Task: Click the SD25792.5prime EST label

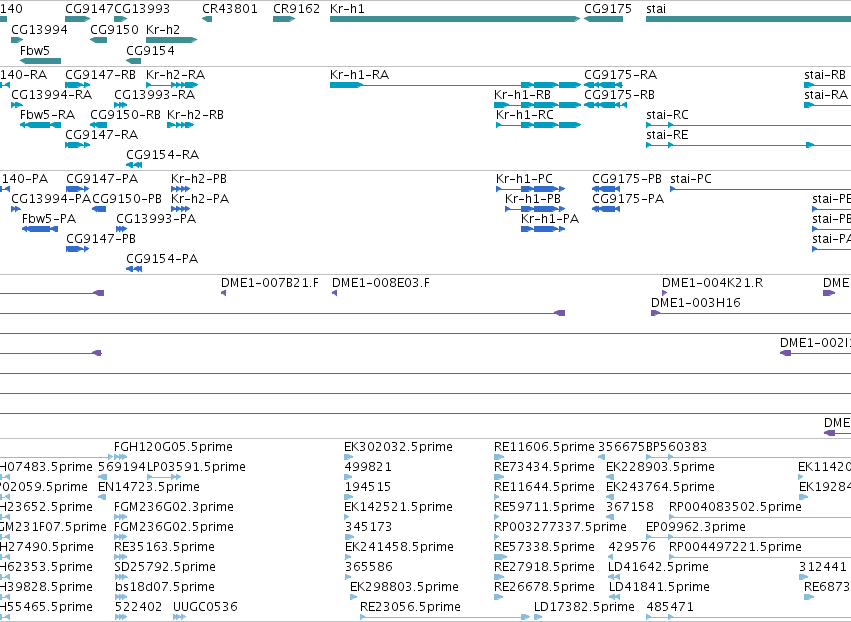Action: coord(165,567)
